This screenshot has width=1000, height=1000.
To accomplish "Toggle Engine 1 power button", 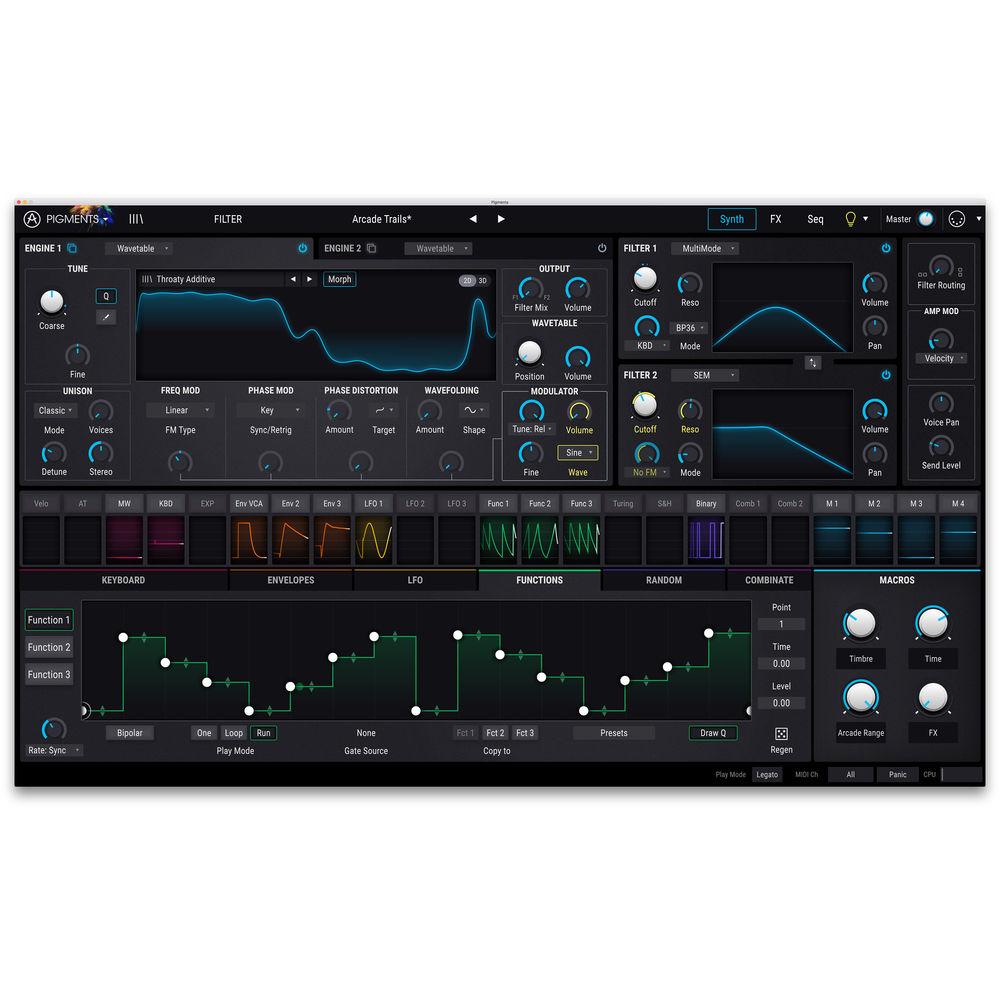I will 302,248.
